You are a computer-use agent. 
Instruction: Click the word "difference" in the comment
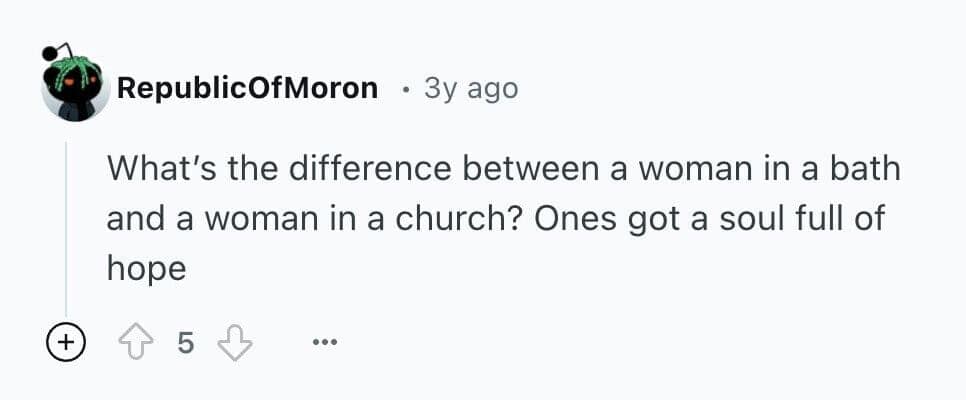pyautogui.click(x=351, y=167)
